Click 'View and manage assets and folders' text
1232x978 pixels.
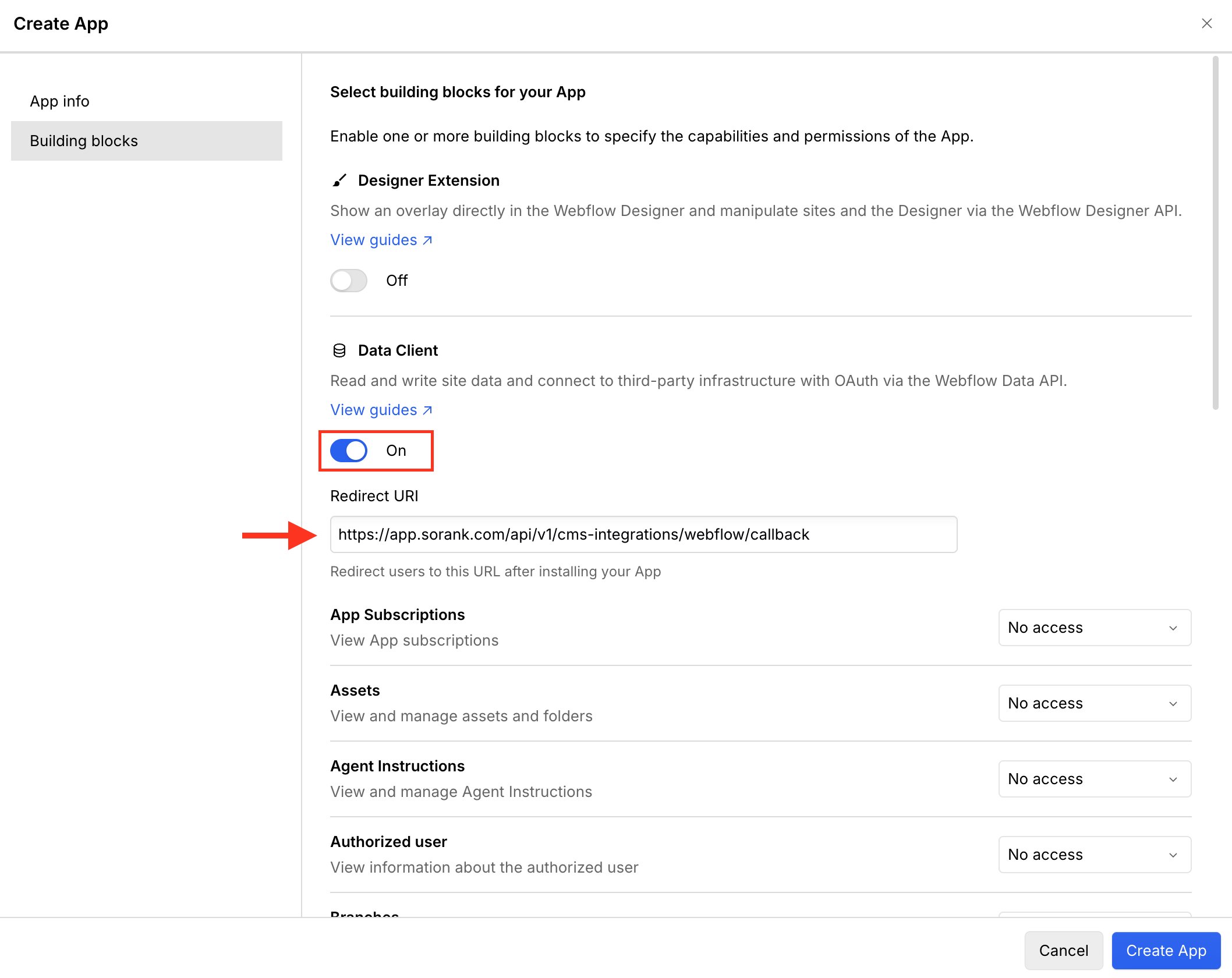[x=462, y=716]
